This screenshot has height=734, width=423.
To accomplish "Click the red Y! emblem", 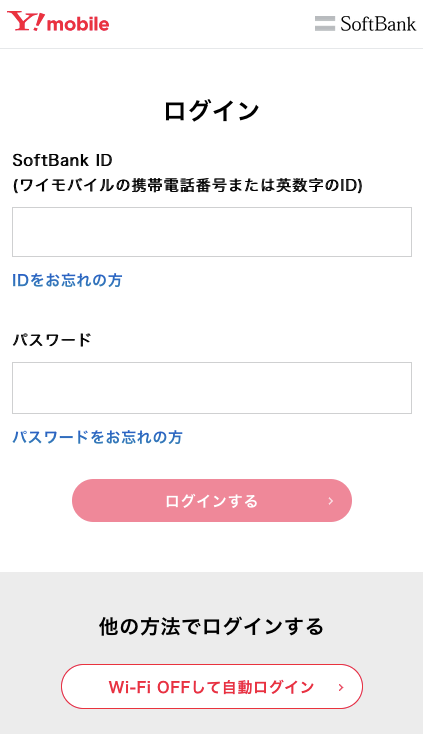I will coord(26,22).
